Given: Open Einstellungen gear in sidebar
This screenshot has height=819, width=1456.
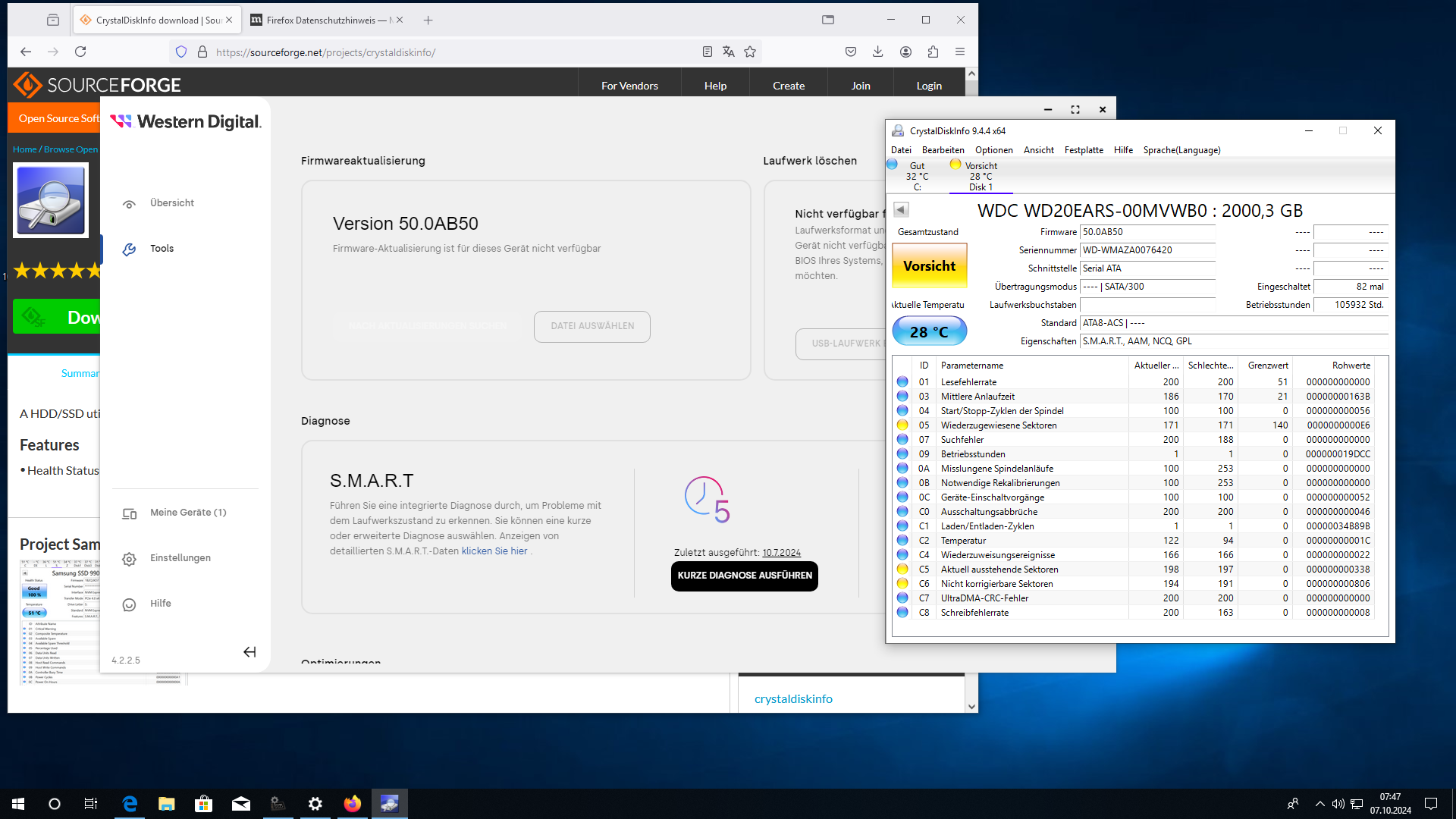Looking at the screenshot, I should (x=130, y=559).
